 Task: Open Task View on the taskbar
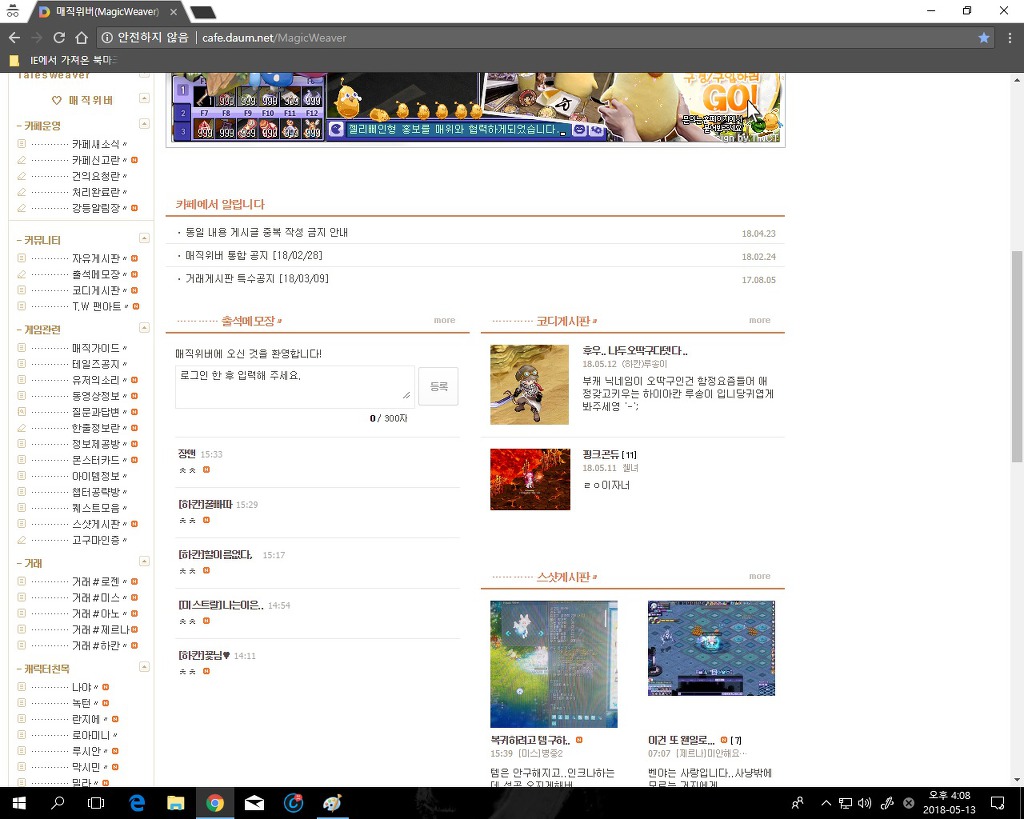click(x=96, y=803)
